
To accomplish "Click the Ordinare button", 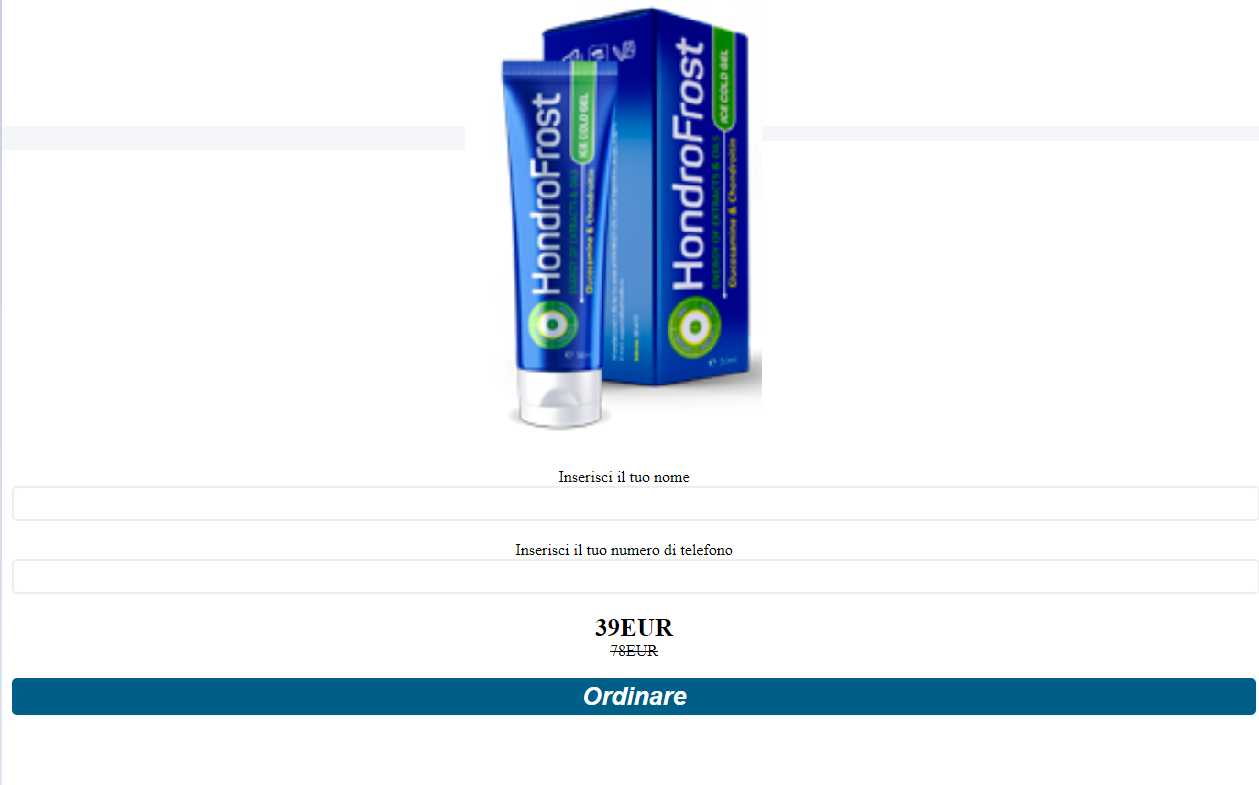I will pos(634,696).
